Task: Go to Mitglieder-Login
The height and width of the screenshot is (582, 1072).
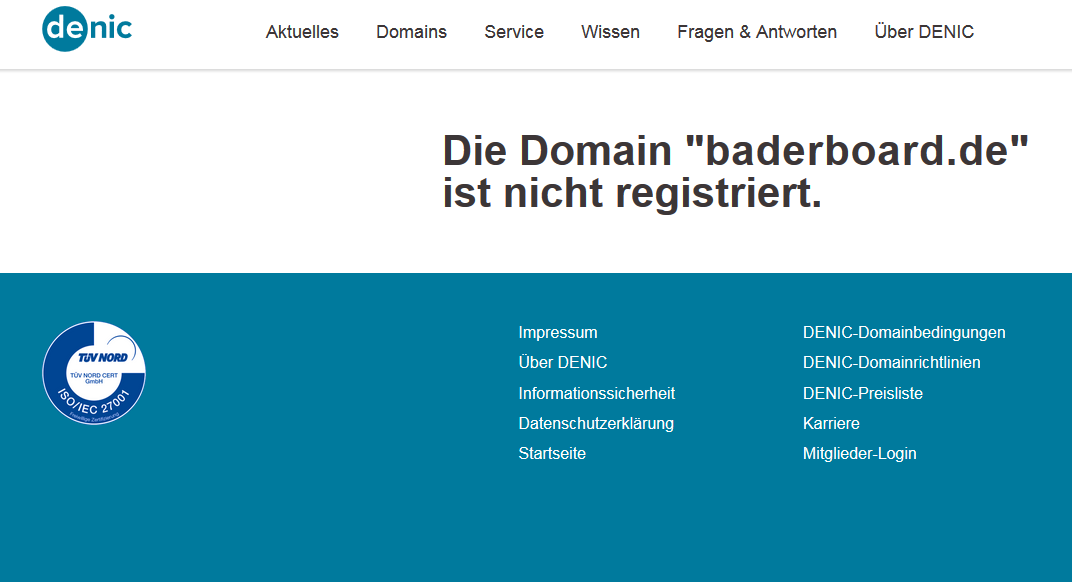Action: [x=859, y=453]
